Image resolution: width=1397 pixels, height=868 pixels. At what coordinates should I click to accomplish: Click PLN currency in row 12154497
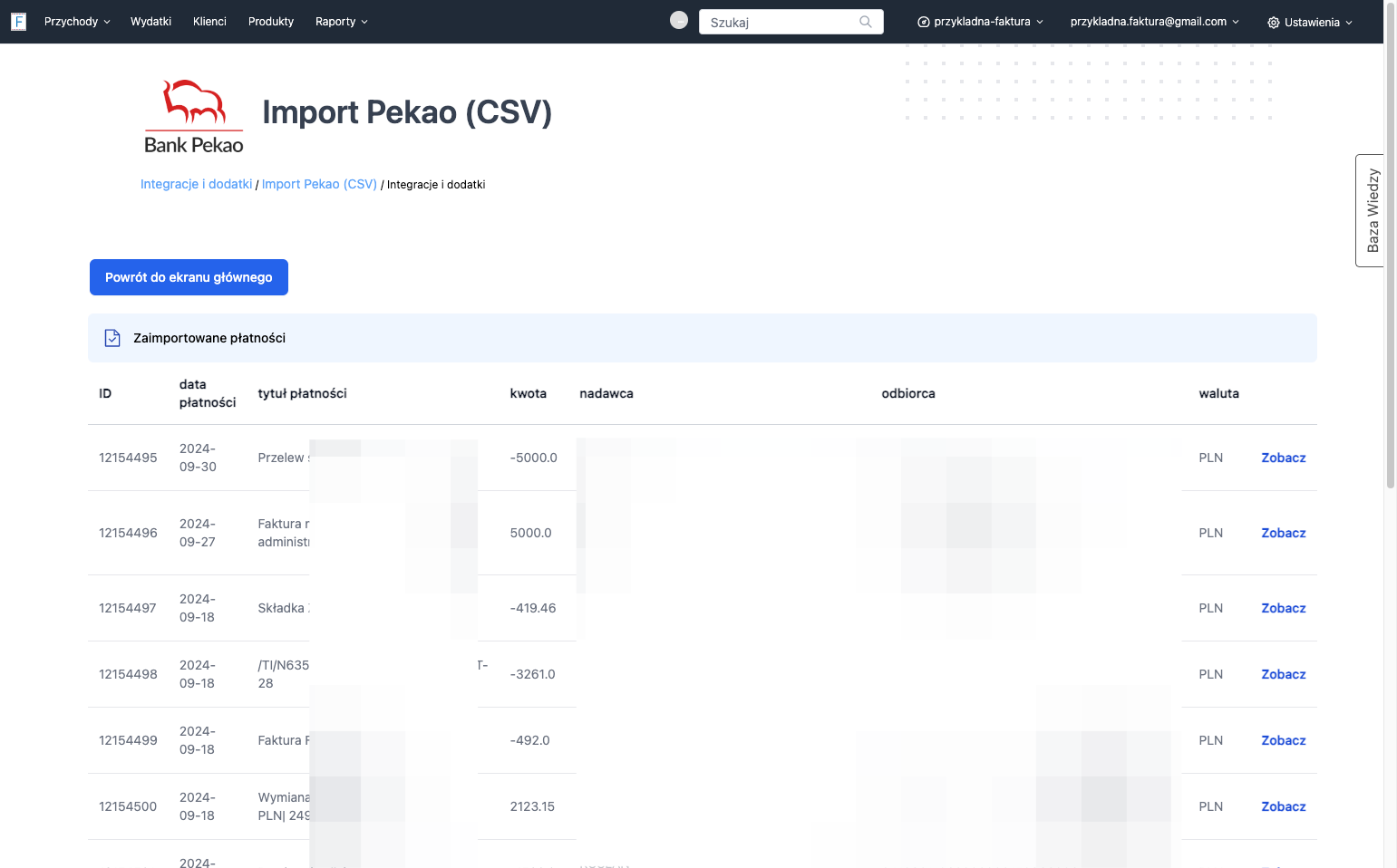coord(1211,608)
